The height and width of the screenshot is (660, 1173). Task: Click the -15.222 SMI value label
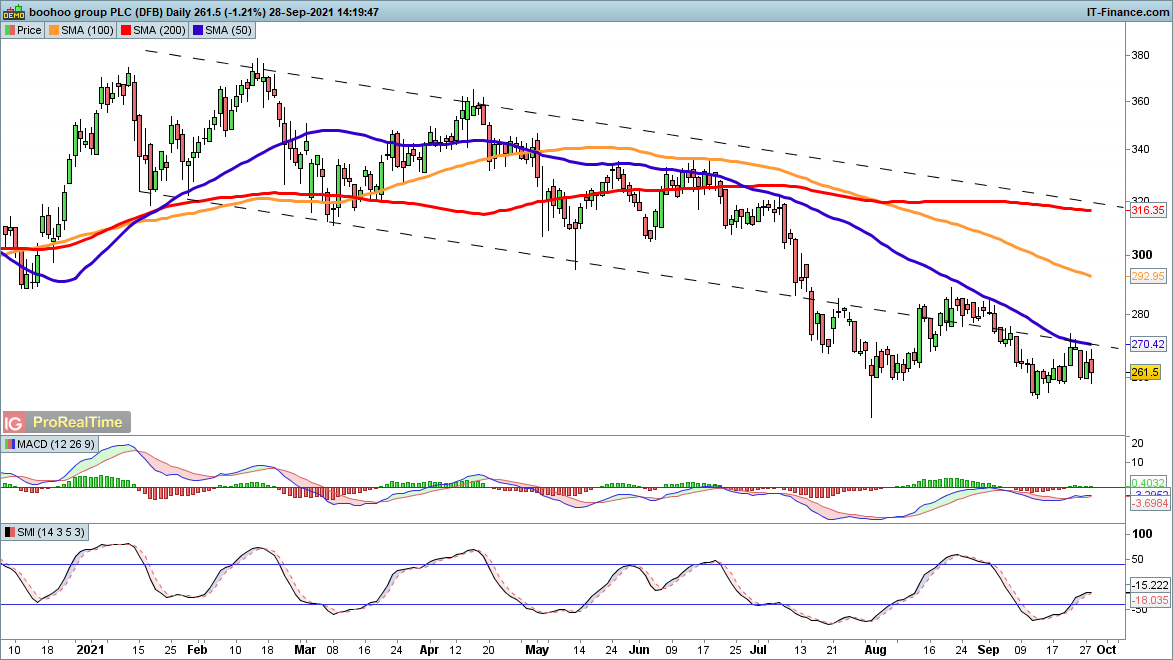1149,585
